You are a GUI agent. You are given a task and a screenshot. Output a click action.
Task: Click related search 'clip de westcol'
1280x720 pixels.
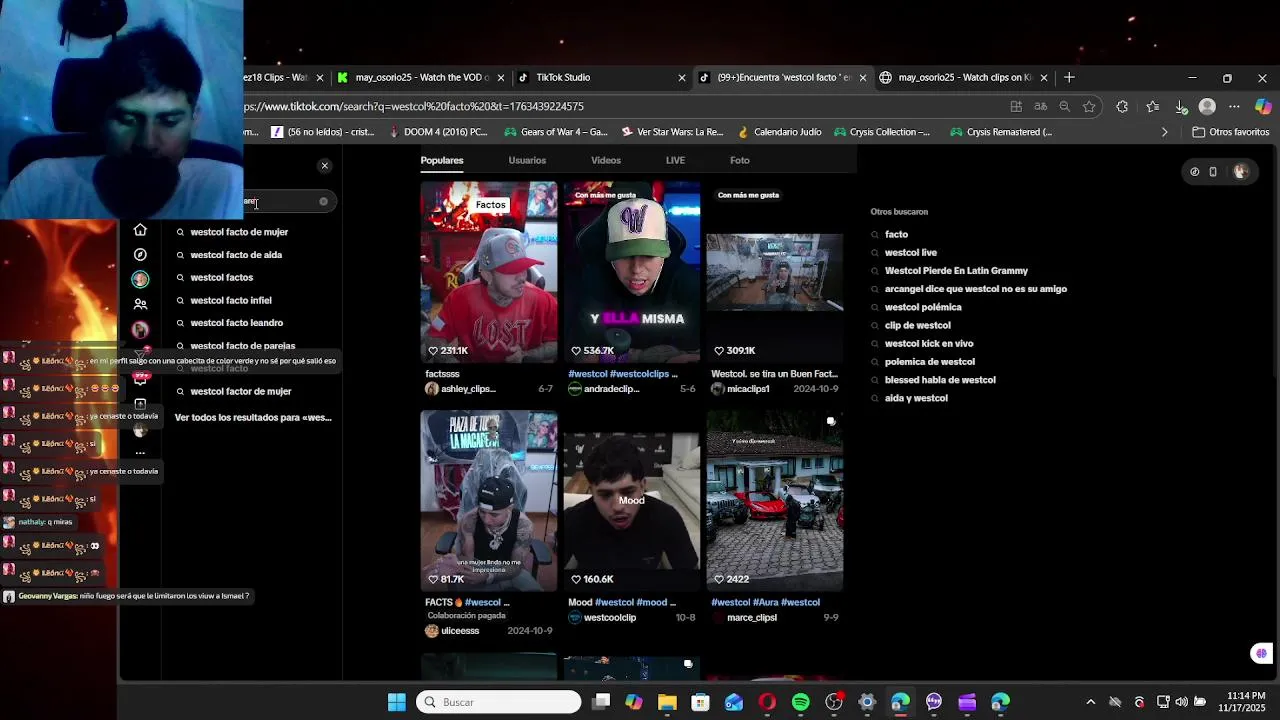click(x=918, y=325)
